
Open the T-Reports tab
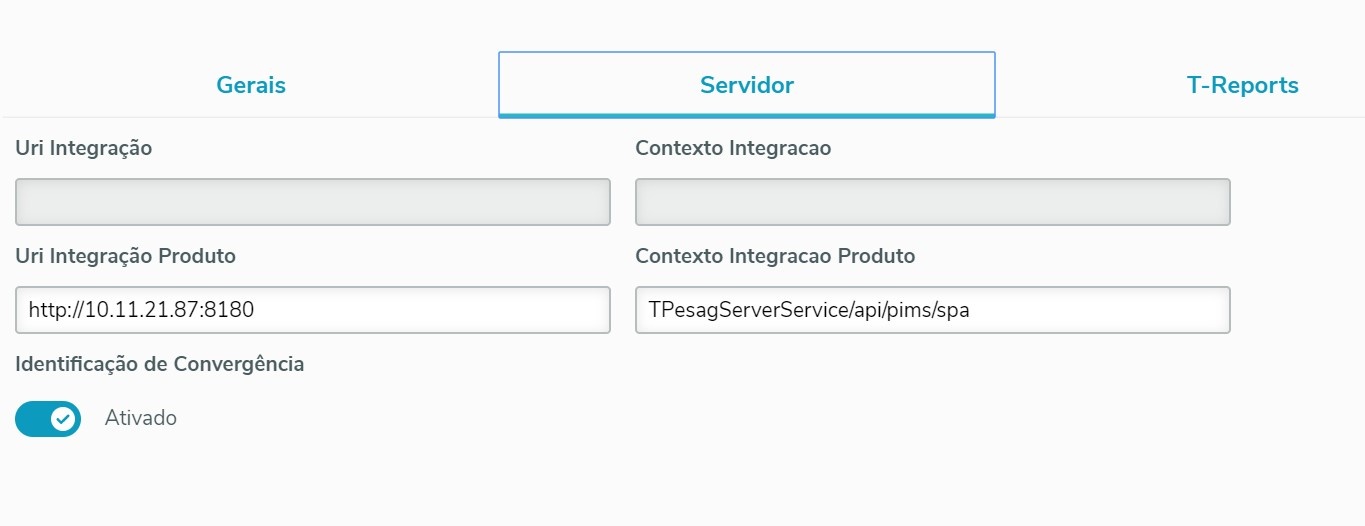tap(1242, 85)
